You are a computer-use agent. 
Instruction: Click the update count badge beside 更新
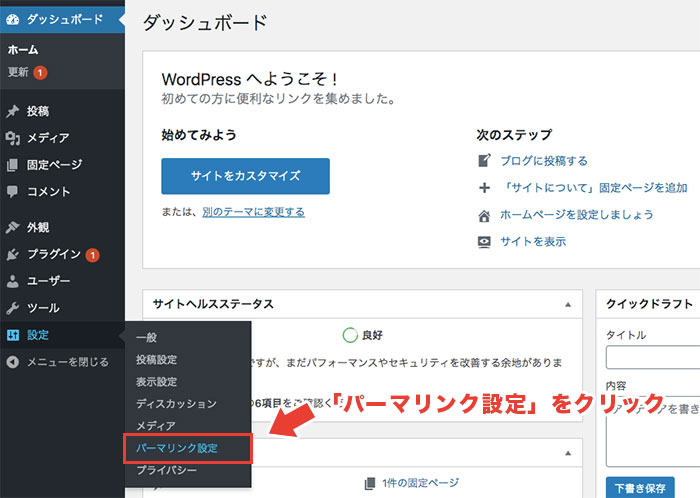tap(40, 72)
